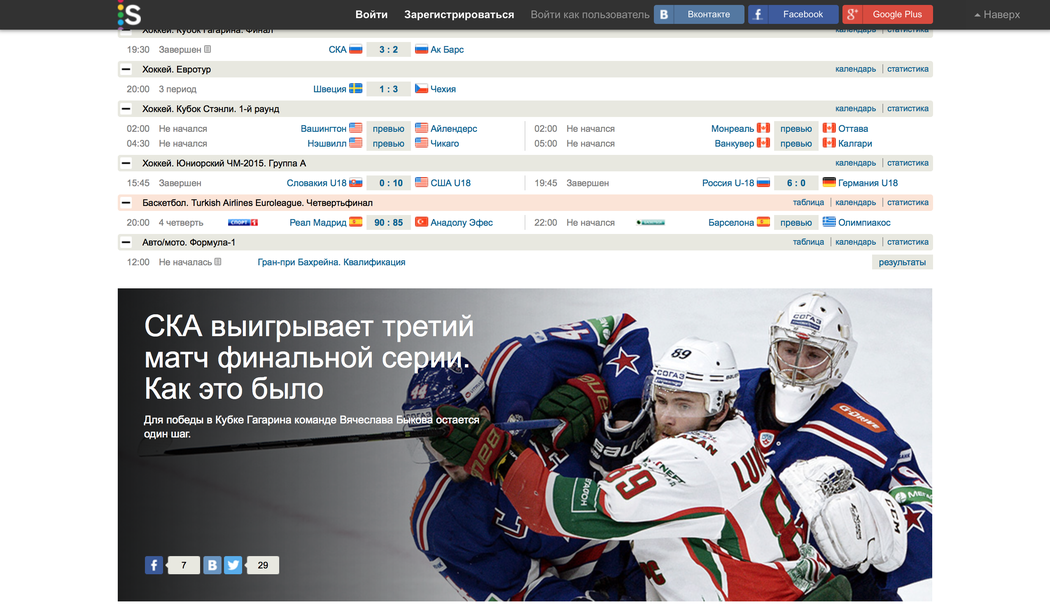Click Sport 1 broadcast icon for Real Madrid game
Viewport: 1050px width, 608px height.
243,223
